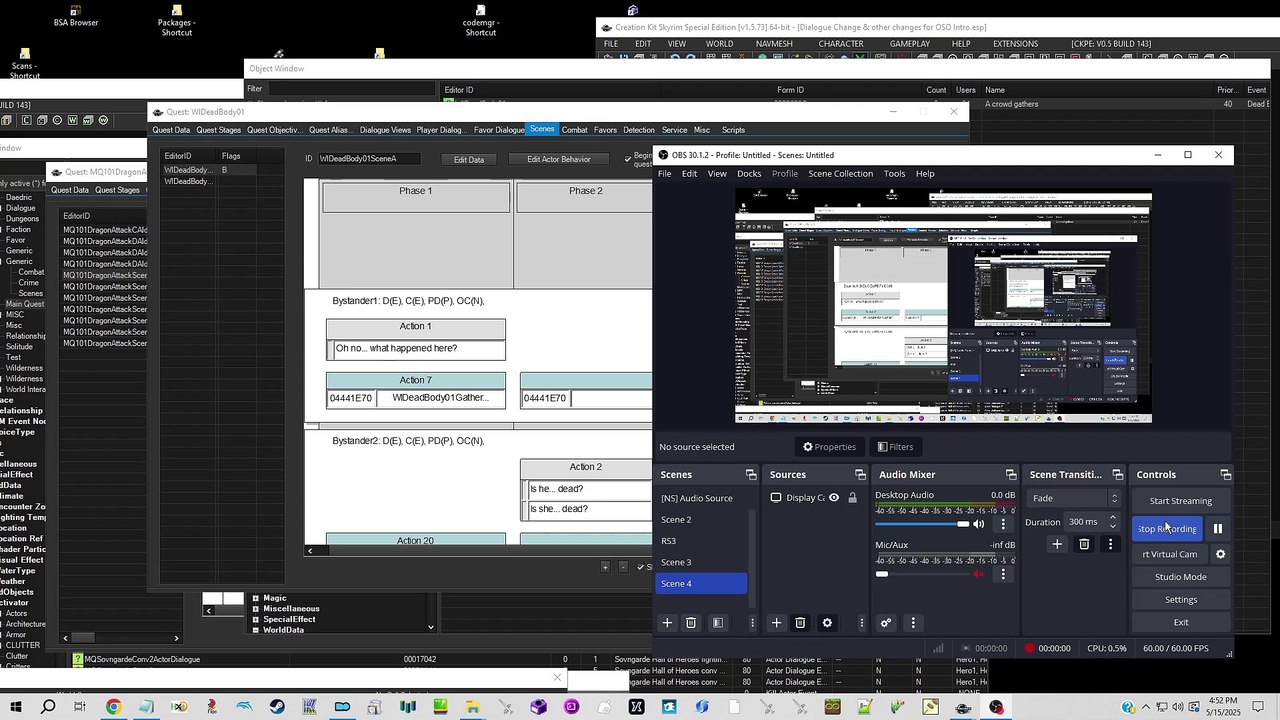Open the Combat tab in quest window
Screen dimensions: 1280x720
574,130
